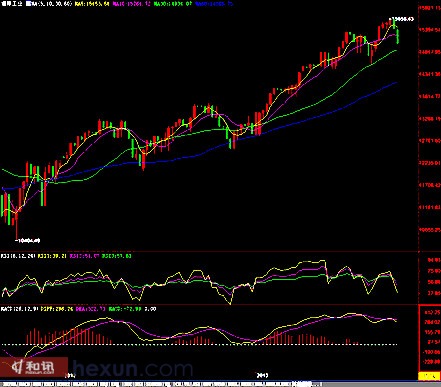Click the RSI3 green value label
This screenshot has height=387, width=441.
(116, 256)
